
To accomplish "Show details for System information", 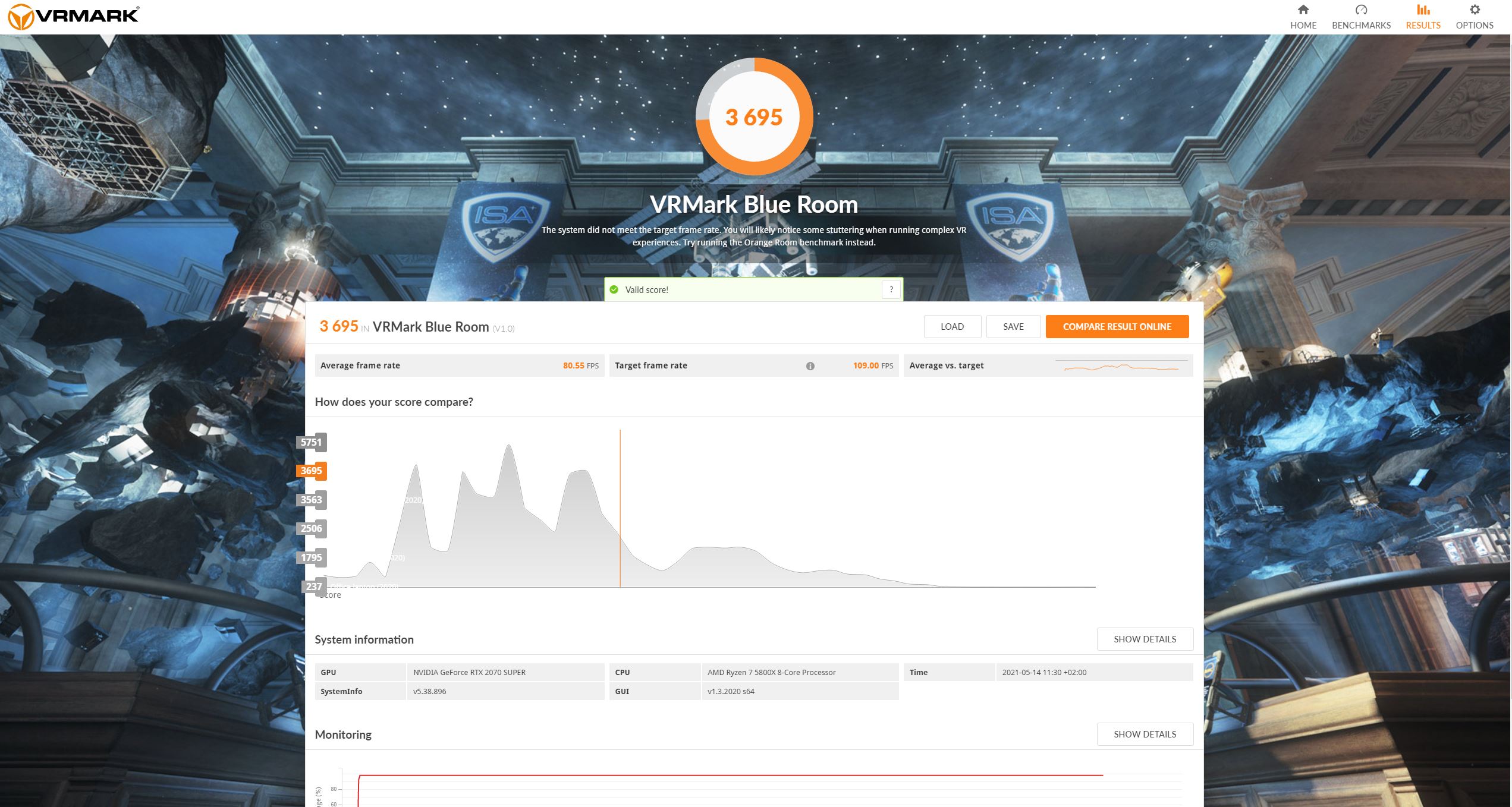I will point(1145,639).
